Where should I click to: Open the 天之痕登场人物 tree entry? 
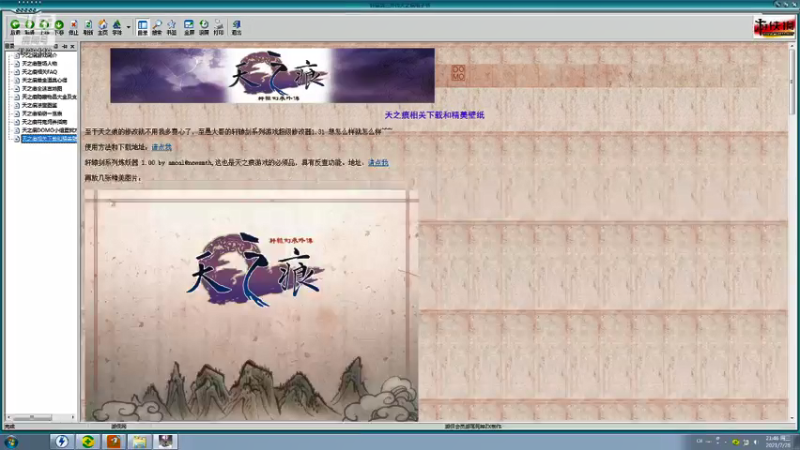coord(39,63)
